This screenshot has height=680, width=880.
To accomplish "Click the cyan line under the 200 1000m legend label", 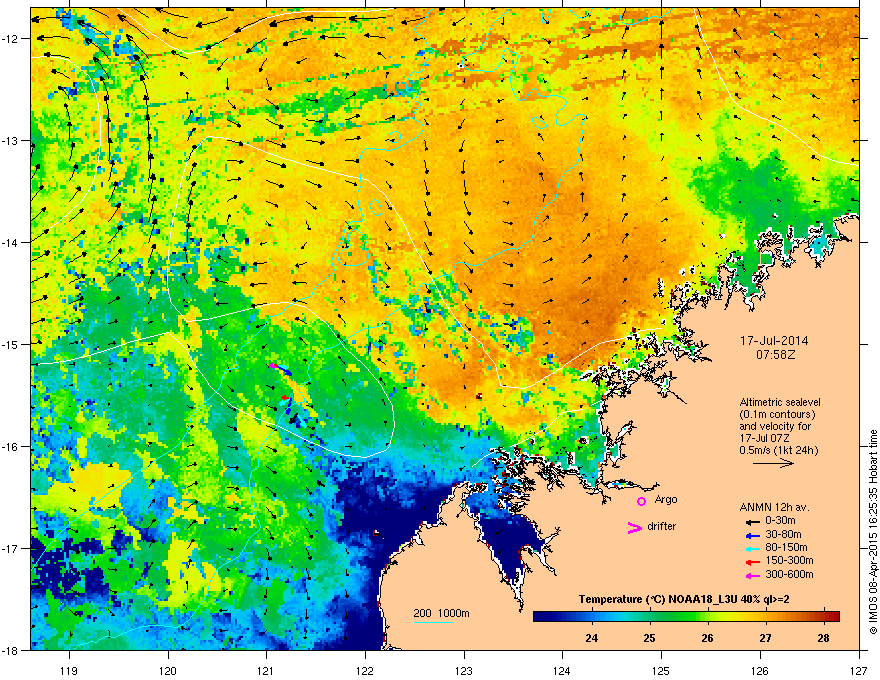I will click(x=434, y=622).
